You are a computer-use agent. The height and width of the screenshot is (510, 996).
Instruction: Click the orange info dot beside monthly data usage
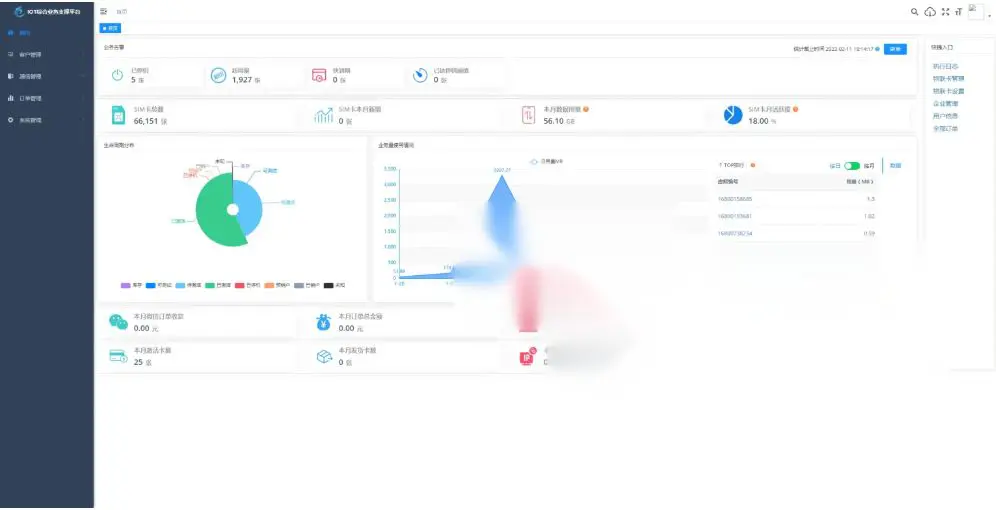click(x=586, y=109)
